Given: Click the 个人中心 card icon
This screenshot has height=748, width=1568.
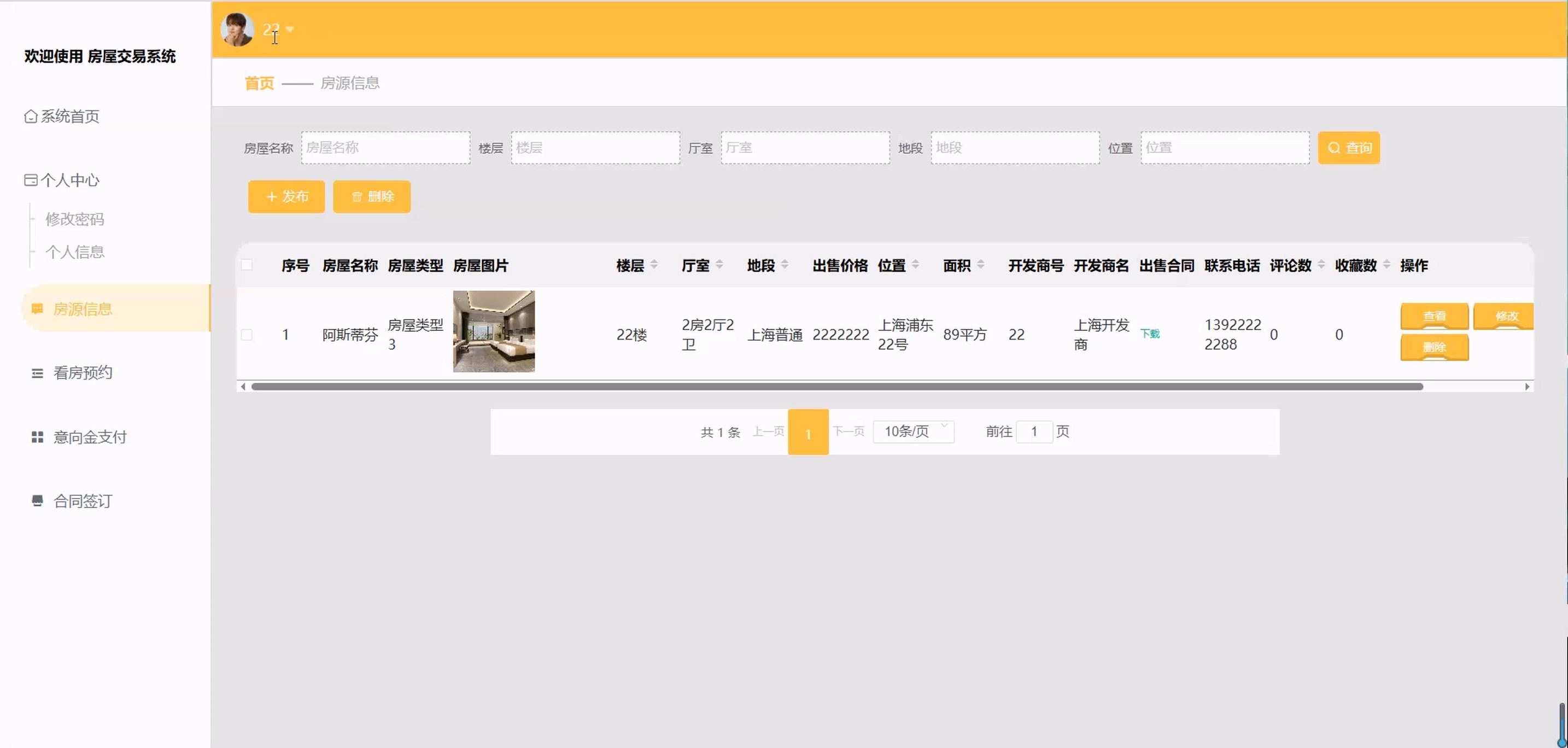Looking at the screenshot, I should coord(31,180).
